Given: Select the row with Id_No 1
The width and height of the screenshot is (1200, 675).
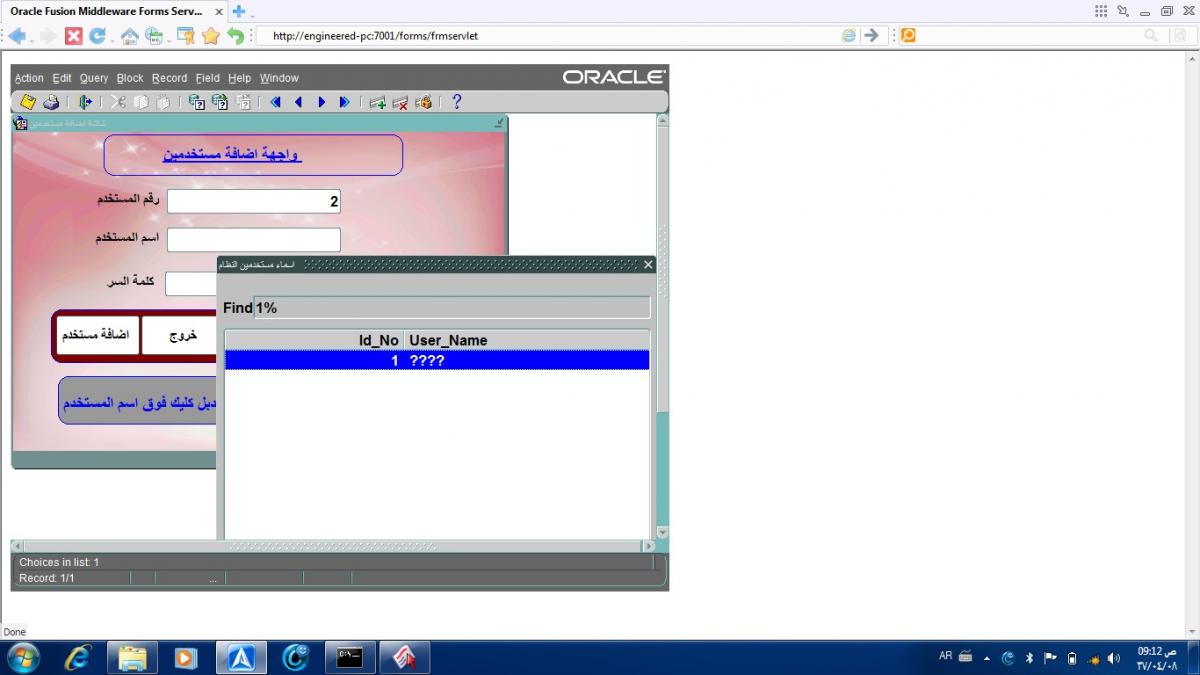Looking at the screenshot, I should pos(437,360).
